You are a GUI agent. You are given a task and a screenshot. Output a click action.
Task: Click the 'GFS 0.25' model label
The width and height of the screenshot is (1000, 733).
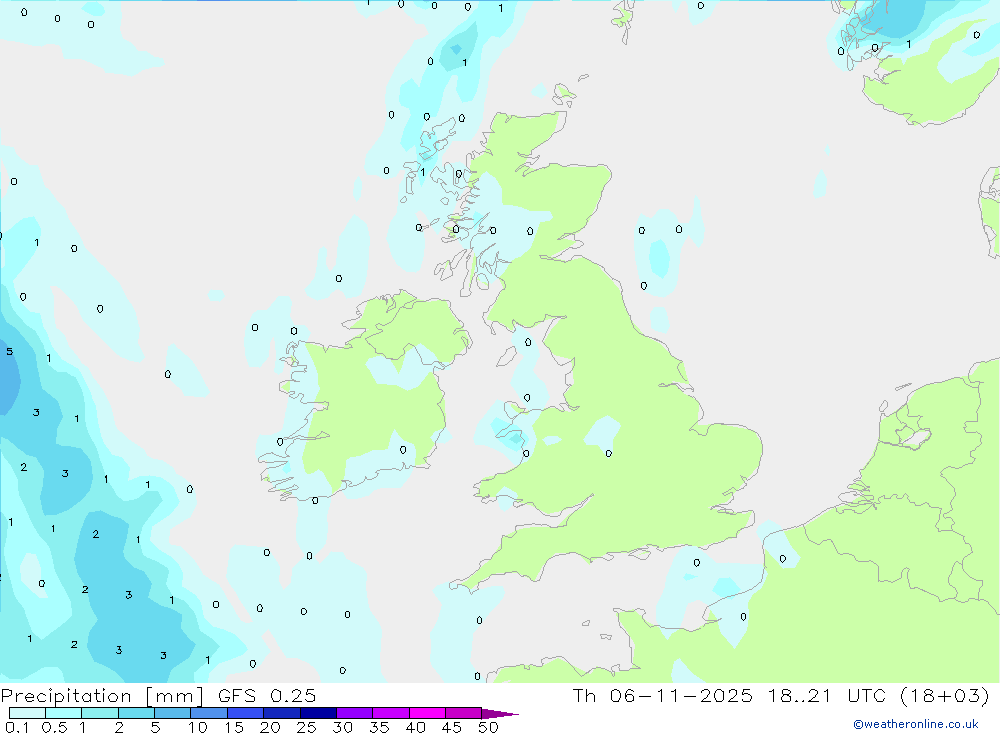tap(267, 696)
